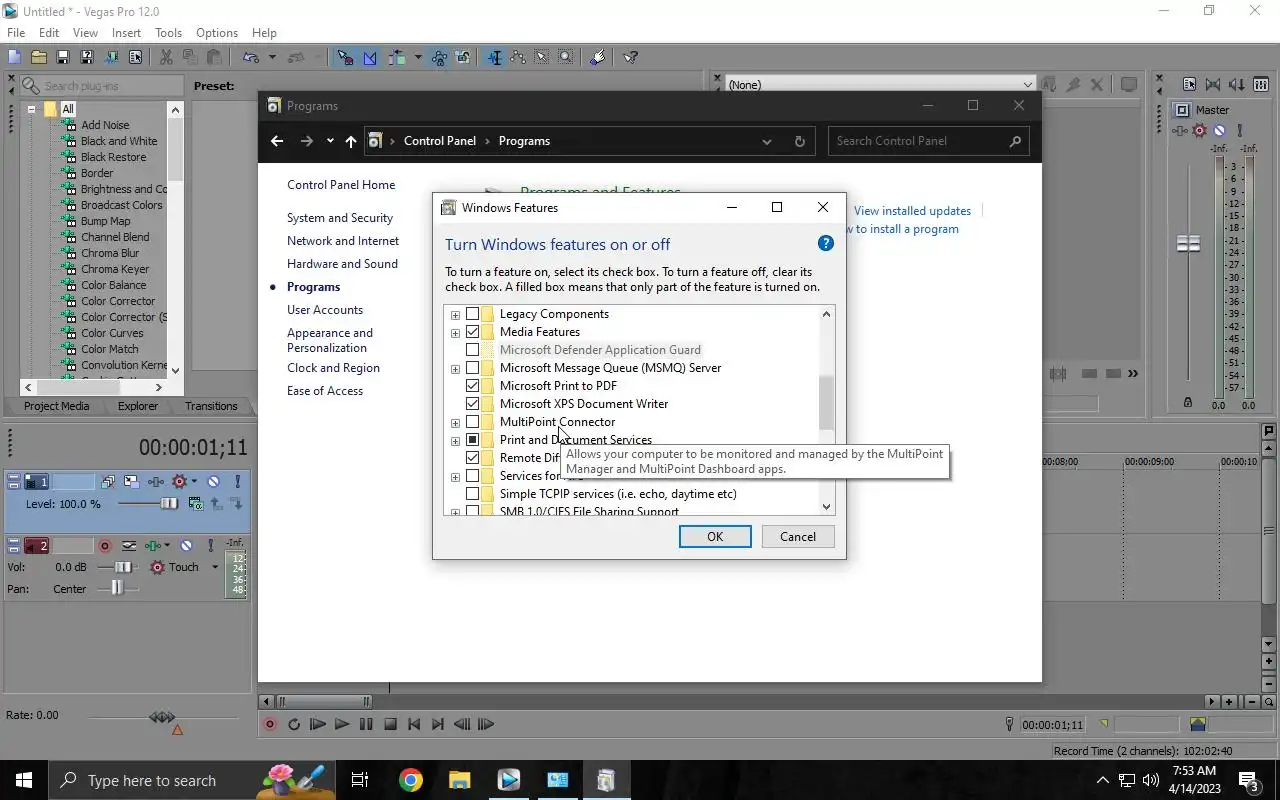Uncheck the Remote Differential Compression checkbox
Viewport: 1280px width, 800px height.
coord(472,458)
